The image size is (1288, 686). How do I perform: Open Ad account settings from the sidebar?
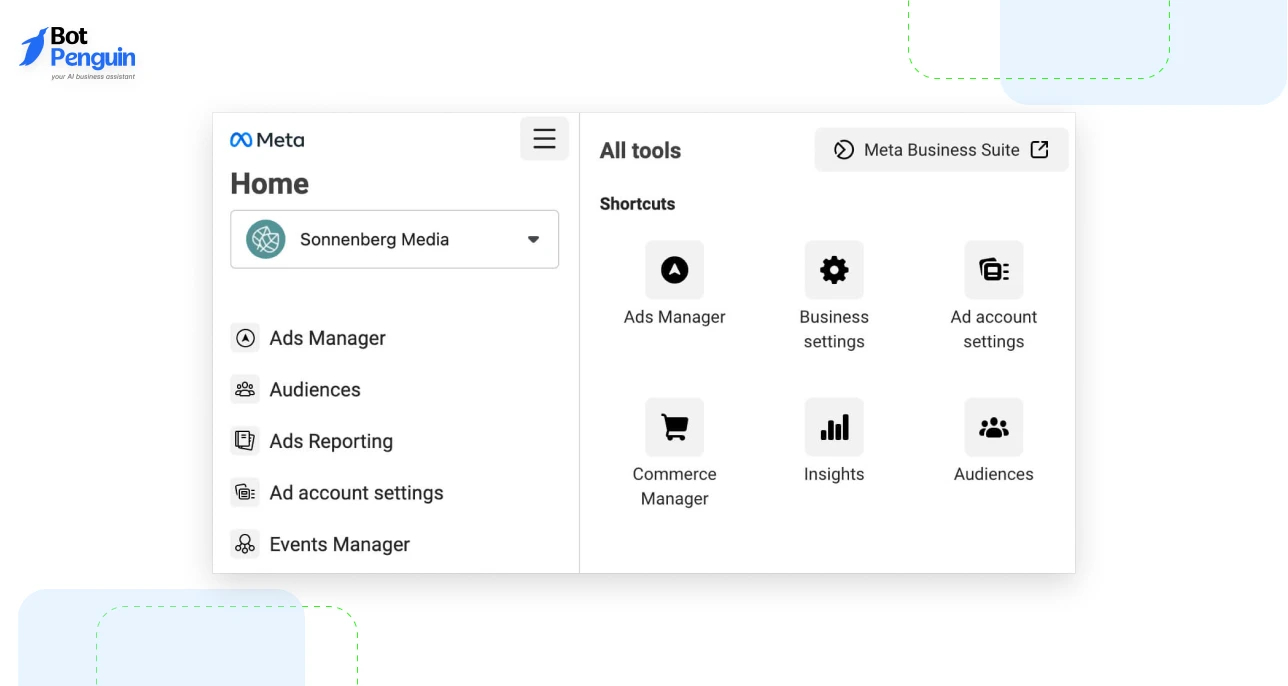click(356, 492)
